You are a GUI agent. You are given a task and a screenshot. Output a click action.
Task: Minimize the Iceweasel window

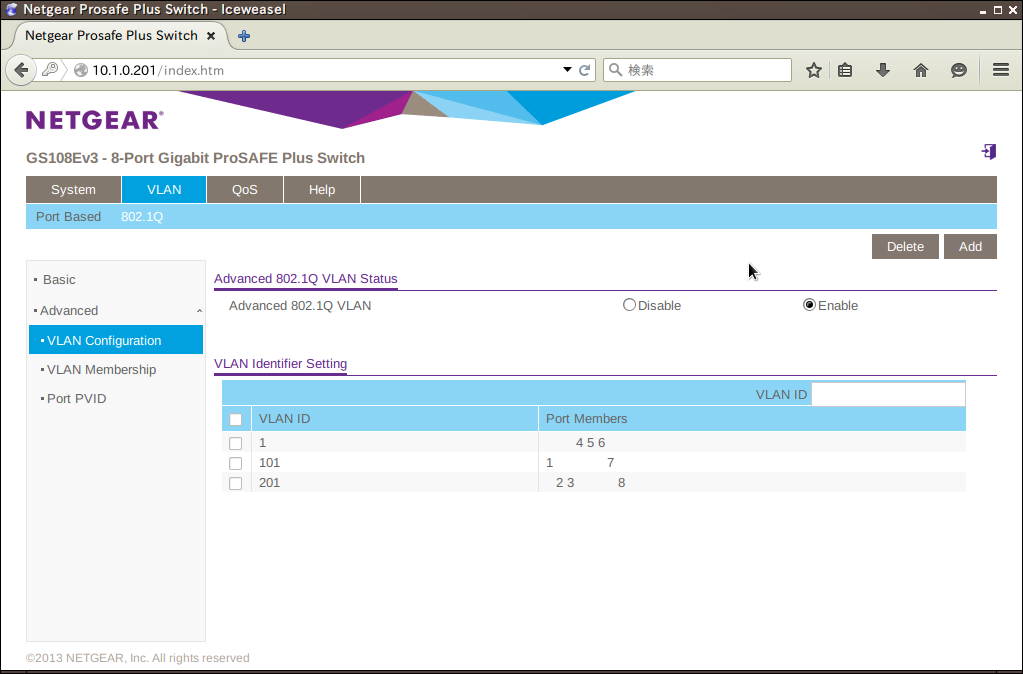click(983, 10)
